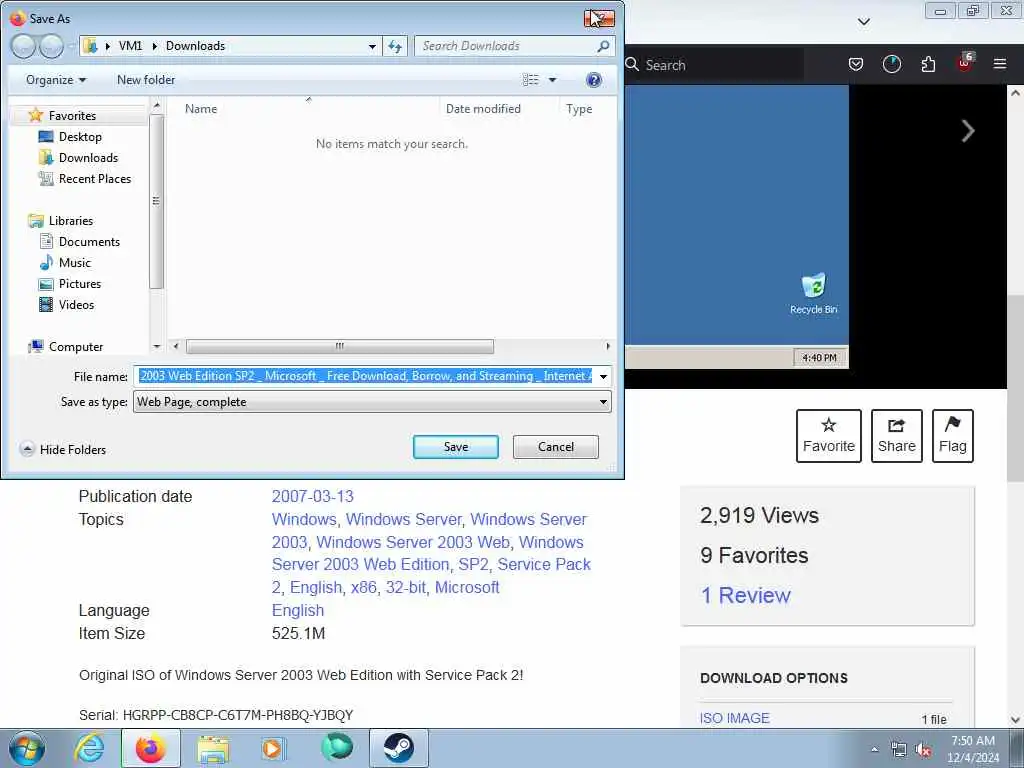Viewport: 1024px width, 768px height.
Task: Open the view options dropdown arrow
Action: 552,80
